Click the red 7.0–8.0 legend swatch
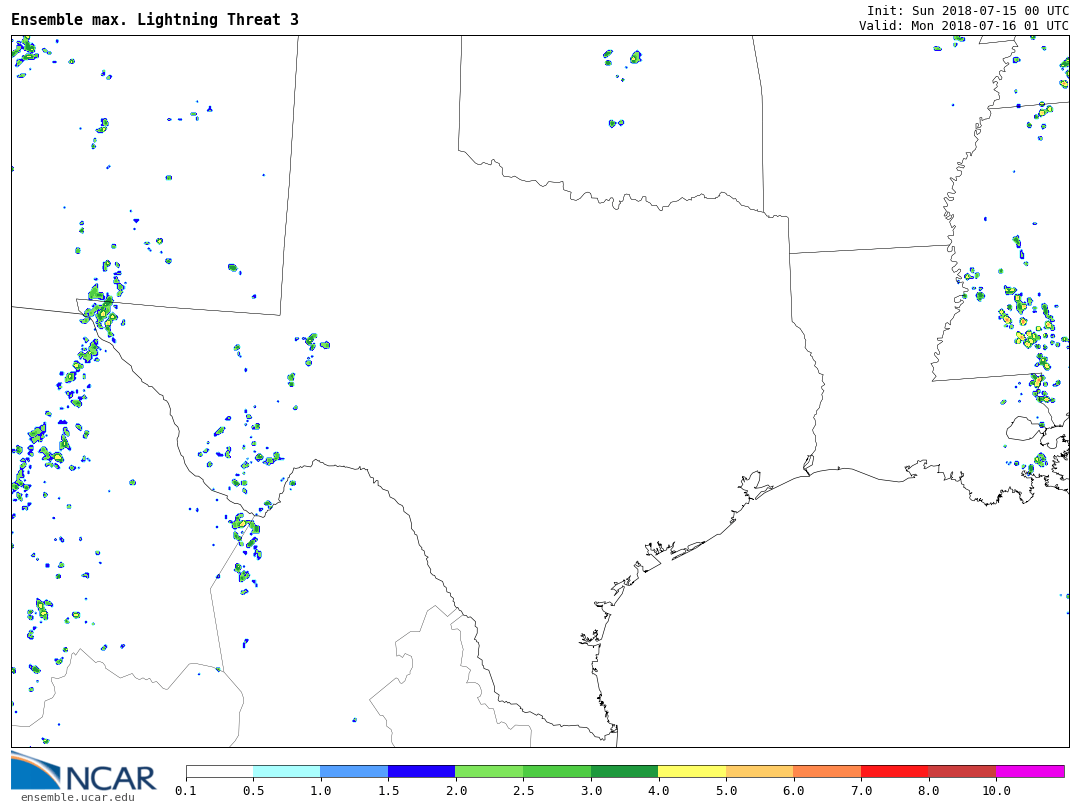Viewport: 1080px width, 810px height. [x=895, y=771]
